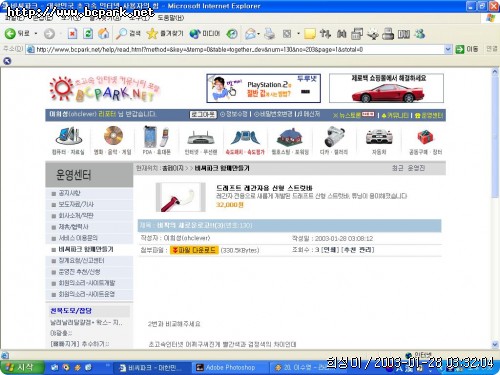Image resolution: width=500 pixels, height=375 pixels.
Task: Click the Print page icon
Action: tap(270, 34)
